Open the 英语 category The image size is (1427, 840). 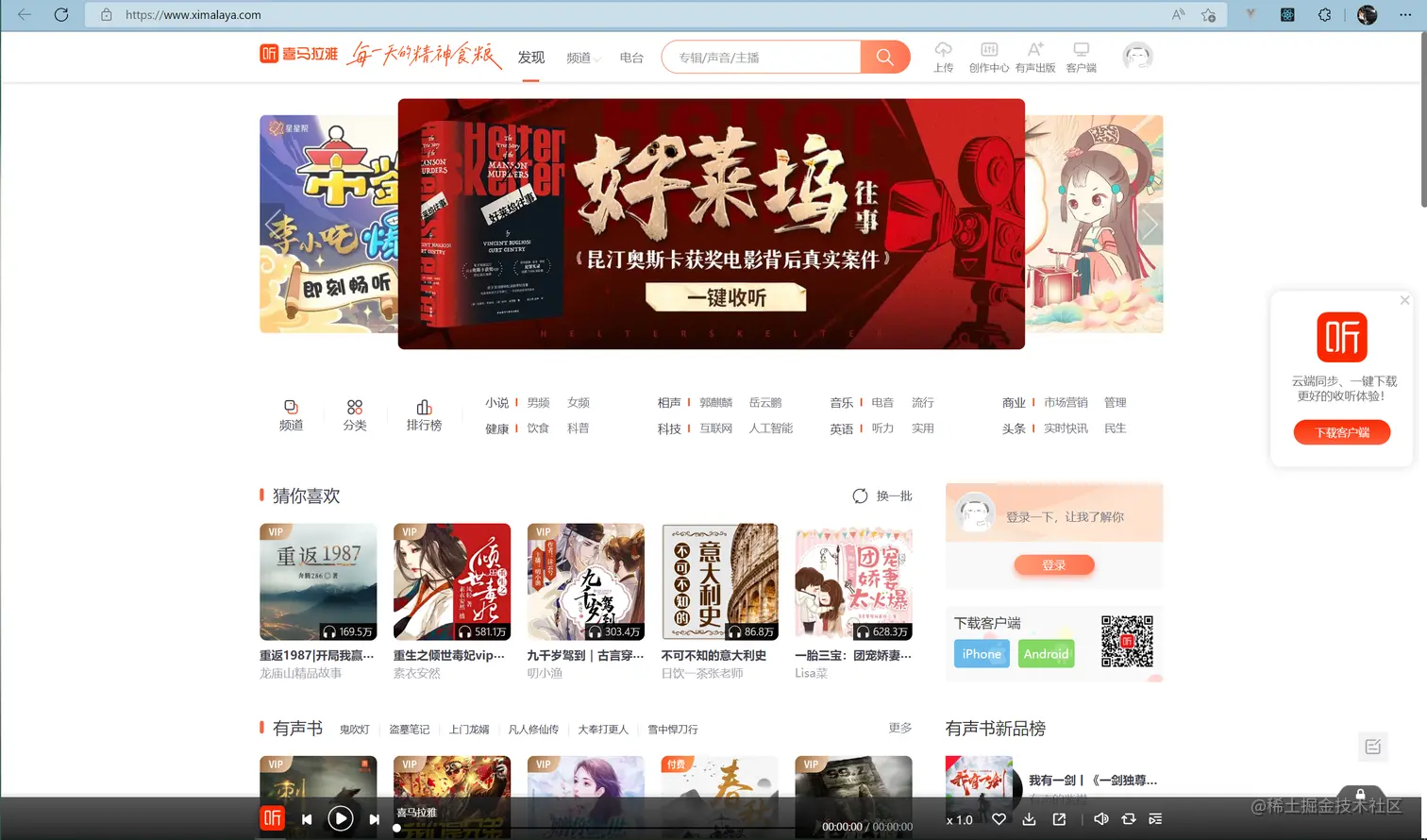[842, 428]
